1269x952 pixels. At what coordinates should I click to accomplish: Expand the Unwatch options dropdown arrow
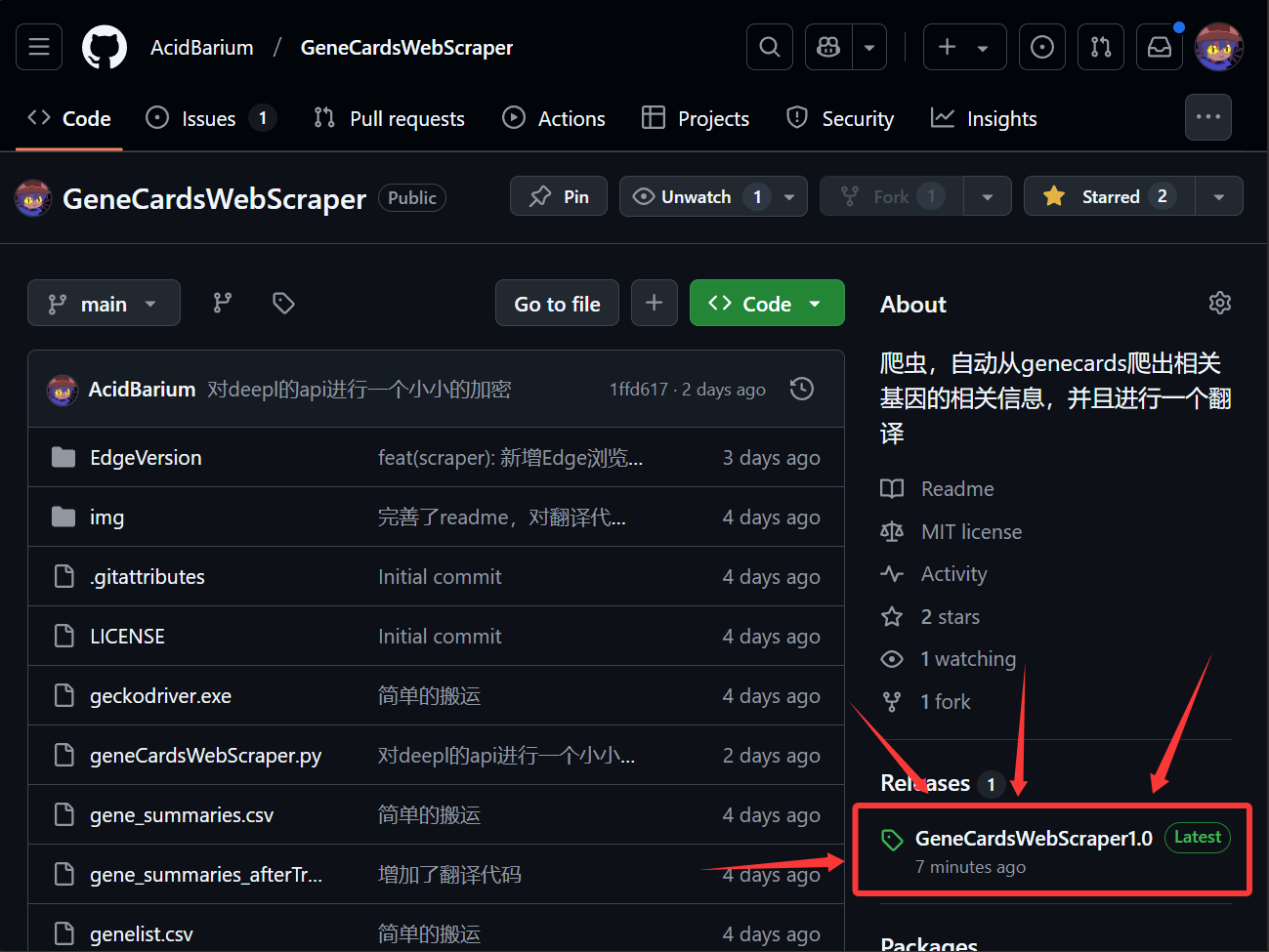[789, 196]
